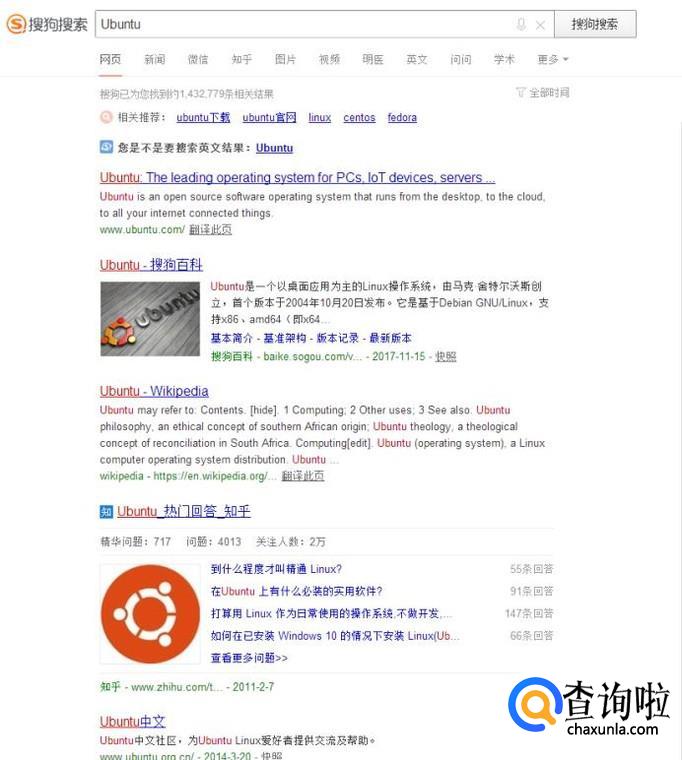Click the orange Ubuntu logo thumbnail

click(150, 614)
